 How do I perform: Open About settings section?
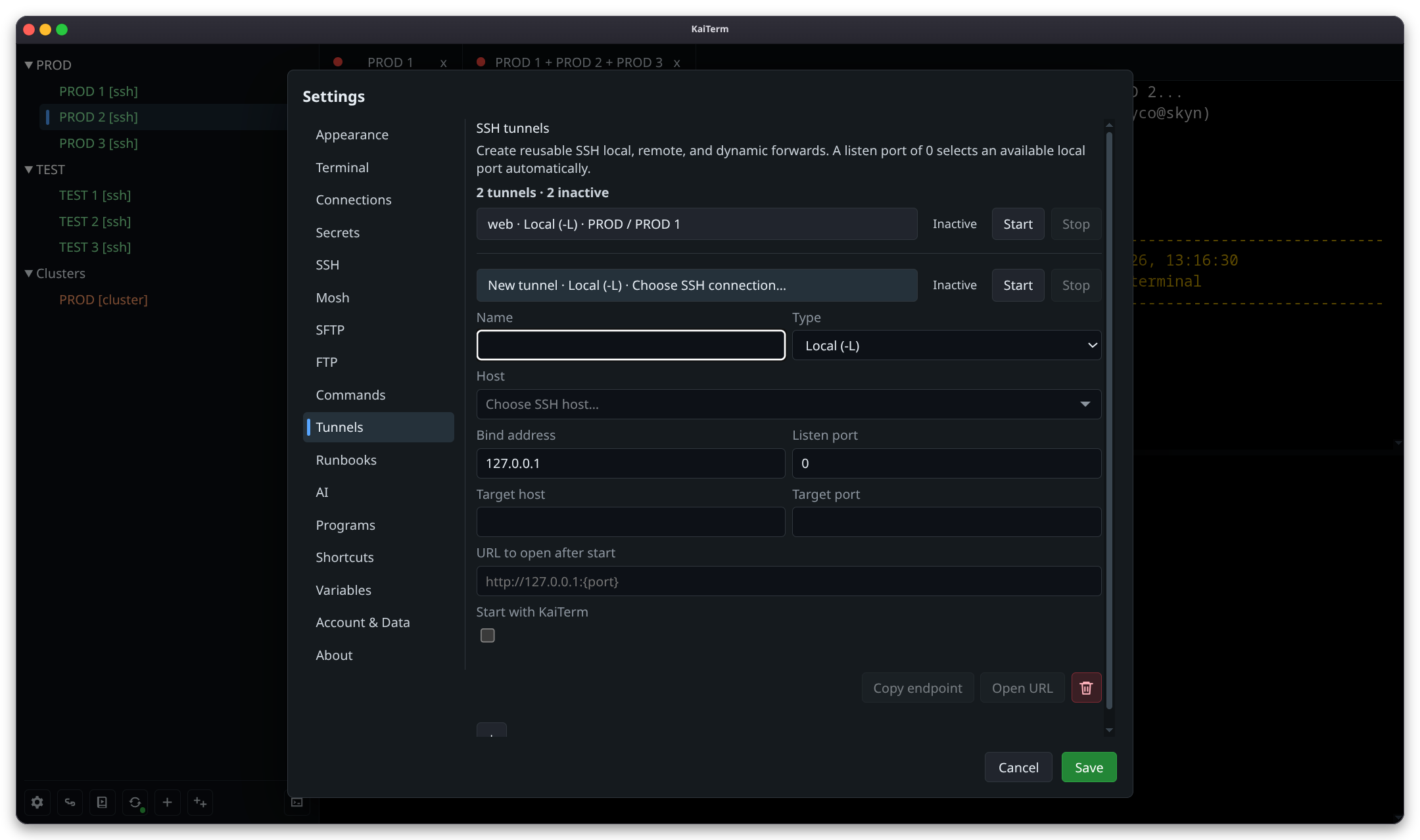(x=379, y=655)
